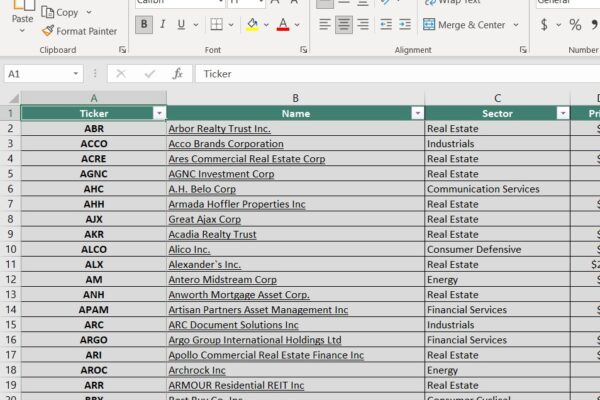
Task: Align text right
Action: click(x=363, y=24)
